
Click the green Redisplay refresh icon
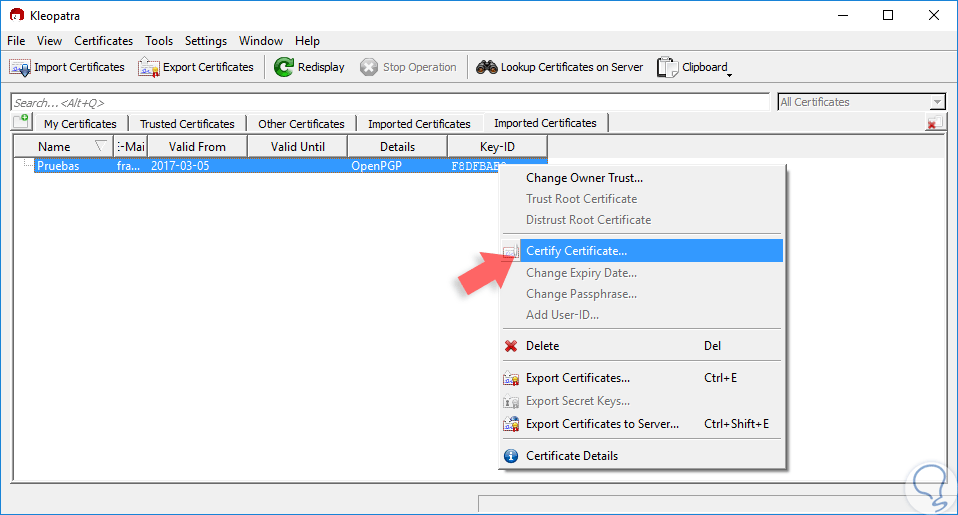tap(283, 67)
